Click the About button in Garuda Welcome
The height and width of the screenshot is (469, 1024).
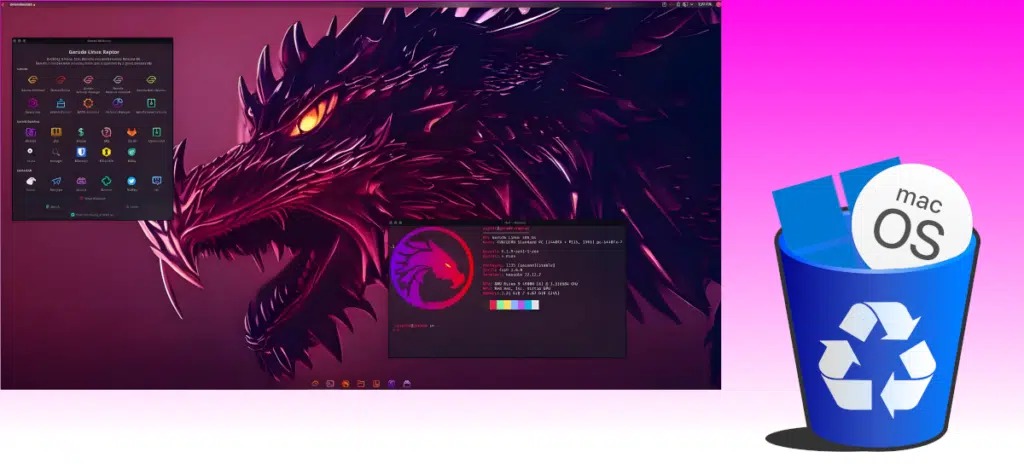tap(53, 206)
